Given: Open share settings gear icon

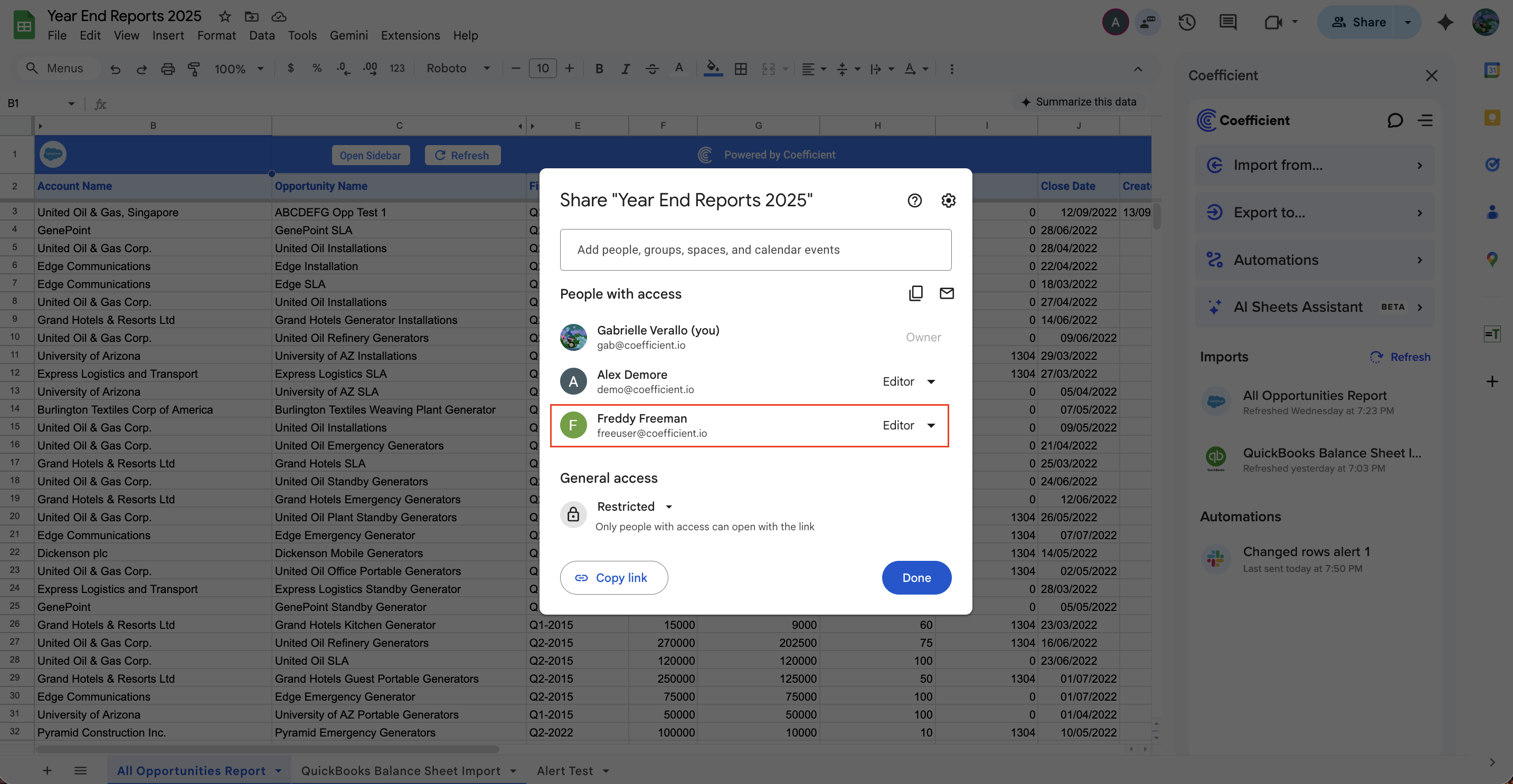Looking at the screenshot, I should (948, 200).
